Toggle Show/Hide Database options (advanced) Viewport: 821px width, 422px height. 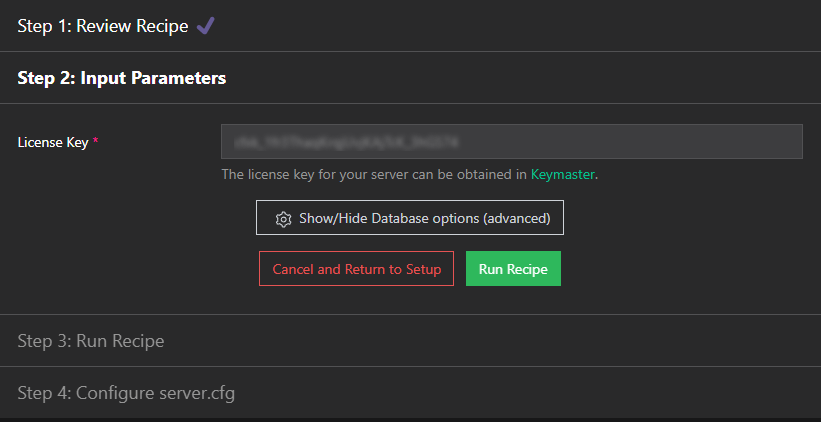pos(410,218)
